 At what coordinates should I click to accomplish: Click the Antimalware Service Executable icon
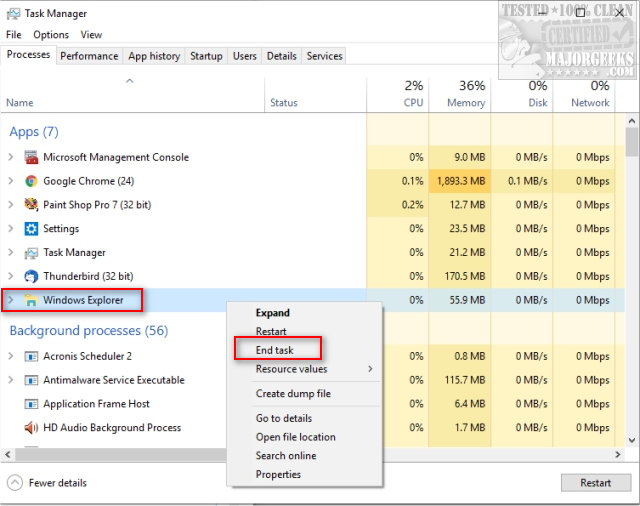[x=31, y=380]
